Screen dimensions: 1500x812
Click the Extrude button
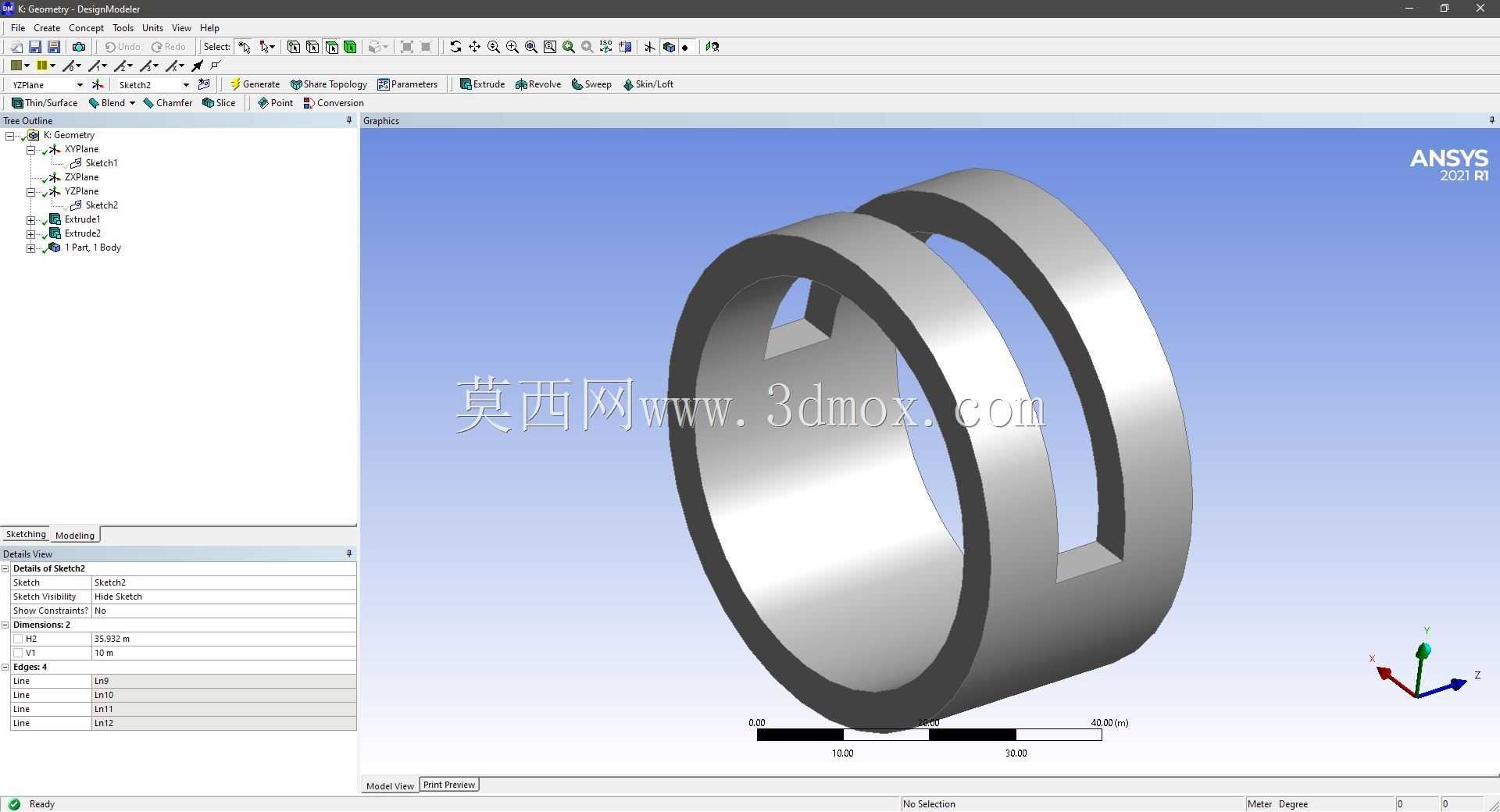tap(482, 84)
